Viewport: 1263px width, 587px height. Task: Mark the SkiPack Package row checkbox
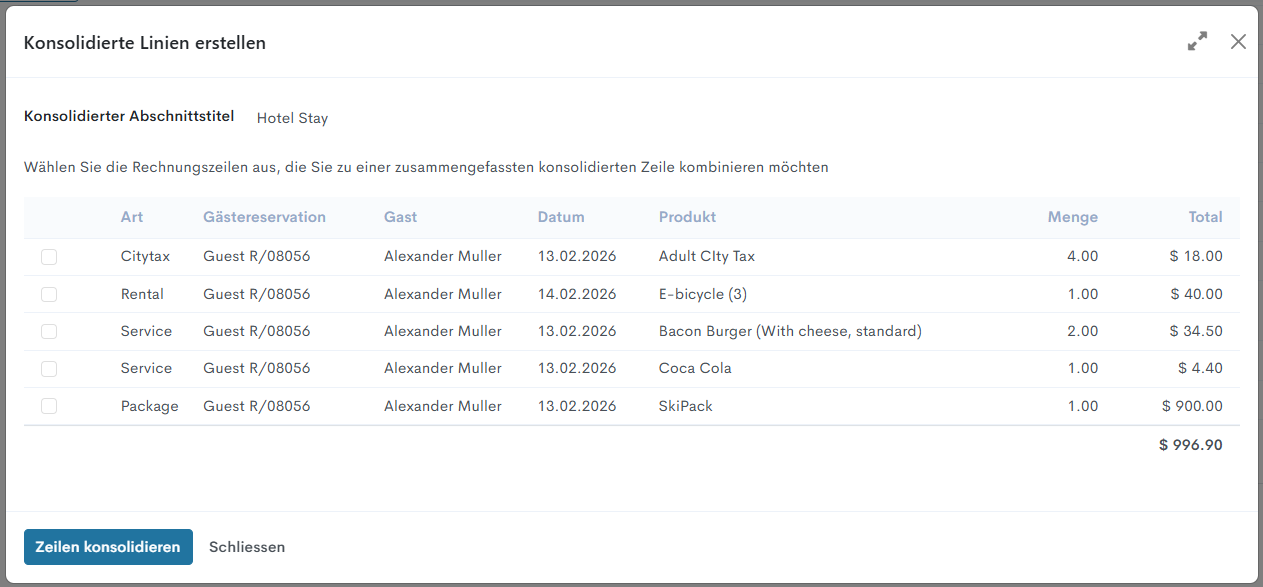tap(49, 406)
